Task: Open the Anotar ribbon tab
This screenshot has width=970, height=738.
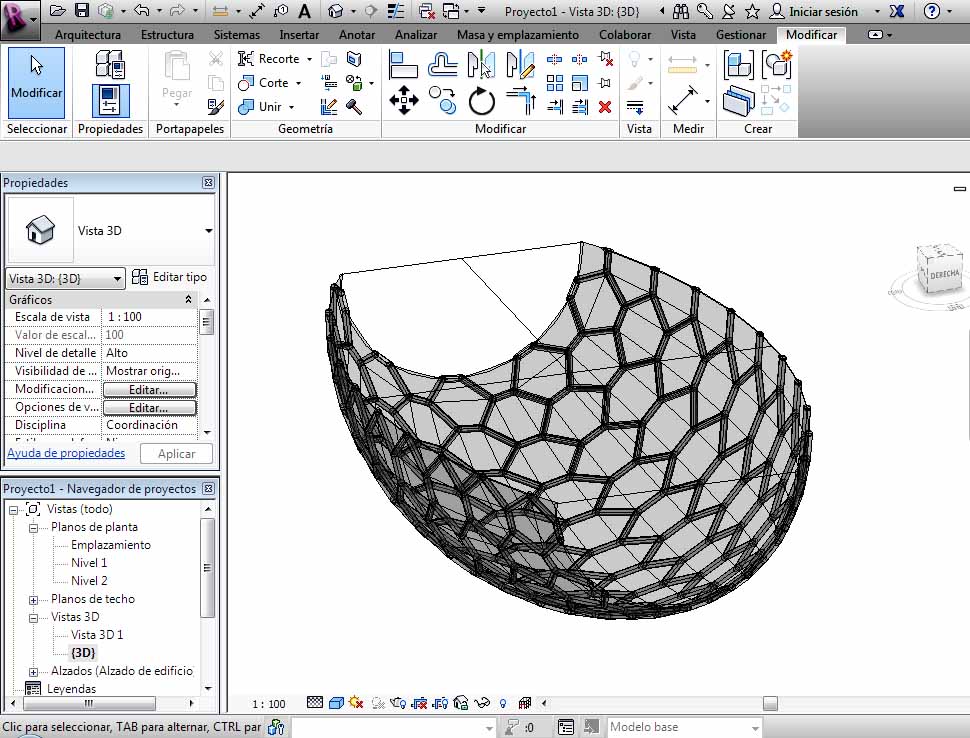Action: [x=356, y=34]
